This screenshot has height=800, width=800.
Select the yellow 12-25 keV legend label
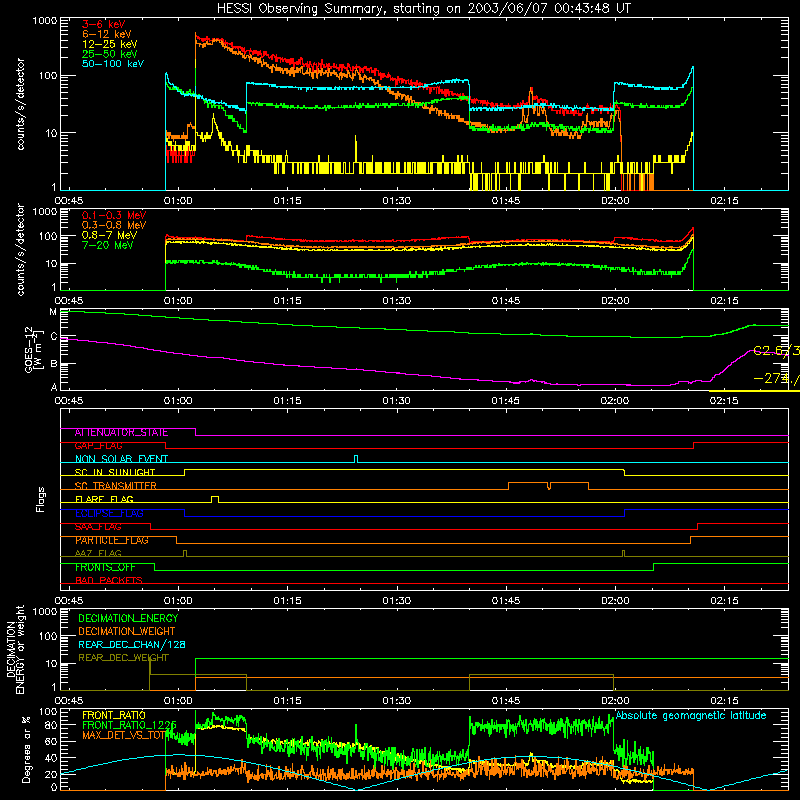click(109, 44)
